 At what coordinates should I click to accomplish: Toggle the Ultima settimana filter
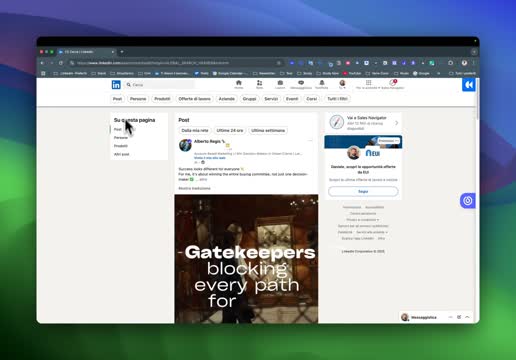(x=268, y=130)
